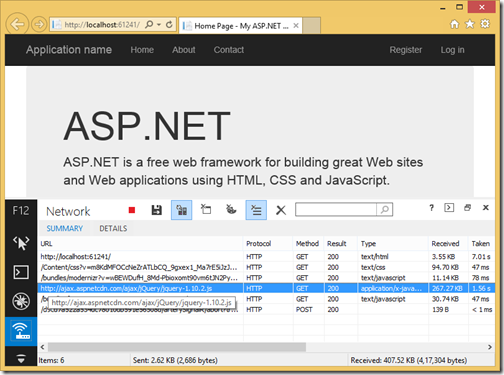Toggle the always refresh from server button
504x375 pixels.
tap(181, 210)
